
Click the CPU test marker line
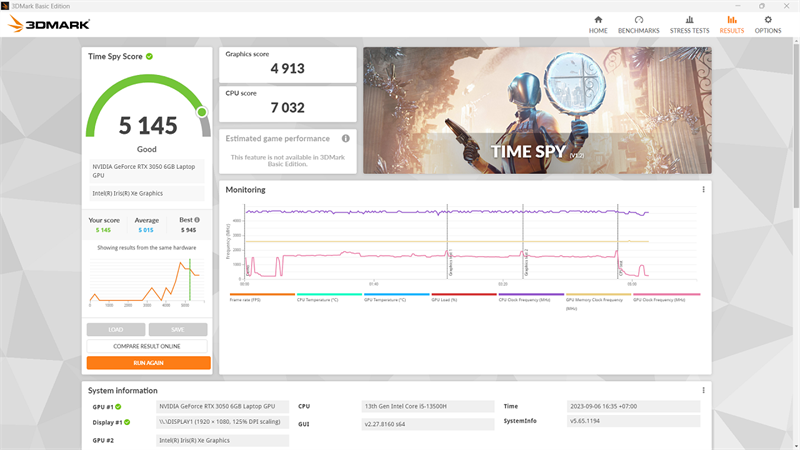pos(617,241)
